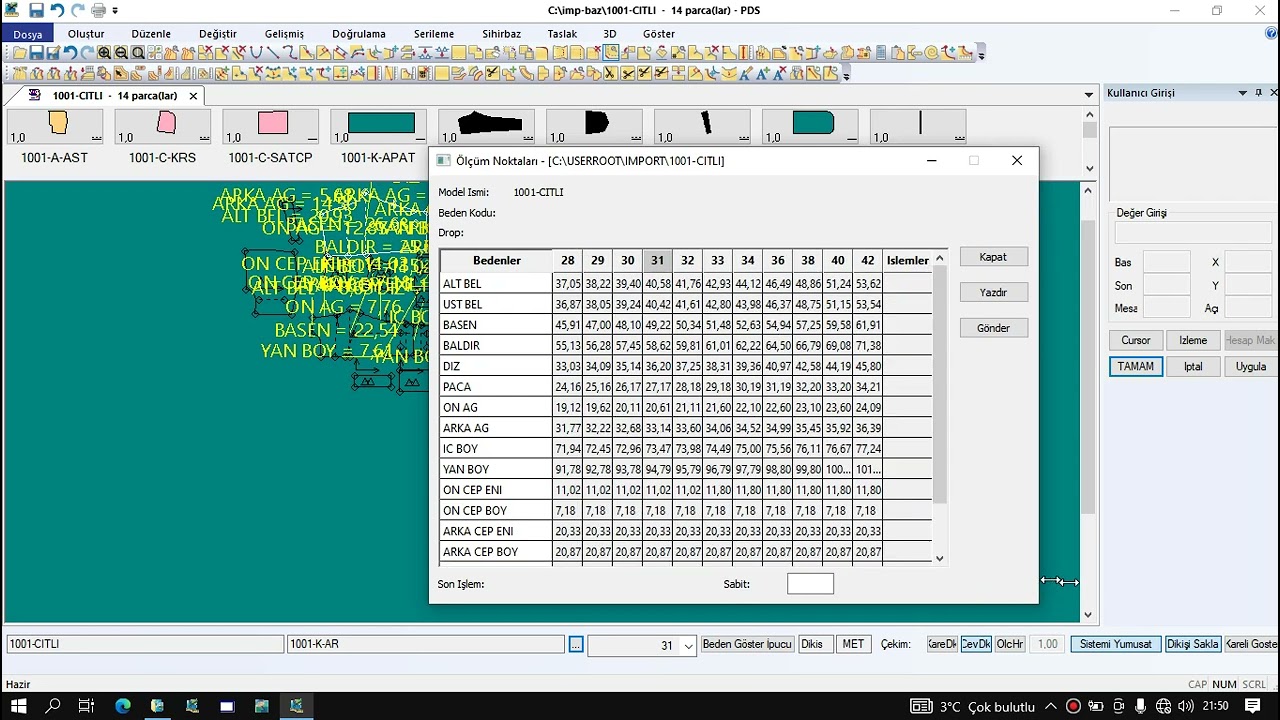Click the Uygula button
Viewport: 1280px width, 720px height.
click(1251, 367)
